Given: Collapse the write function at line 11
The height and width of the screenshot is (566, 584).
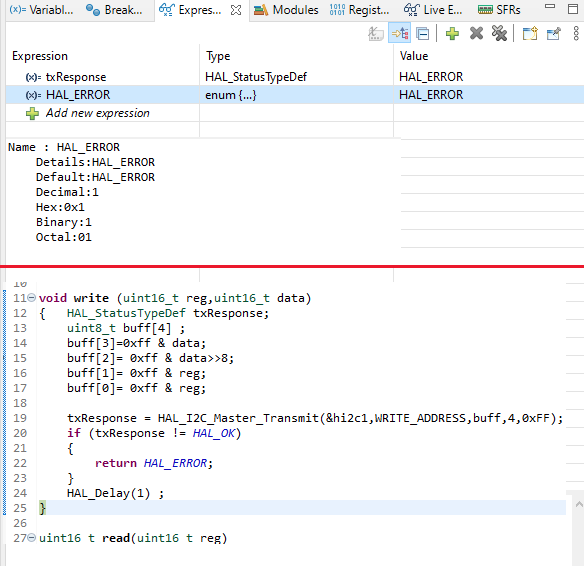Looking at the screenshot, I should pos(32,298).
